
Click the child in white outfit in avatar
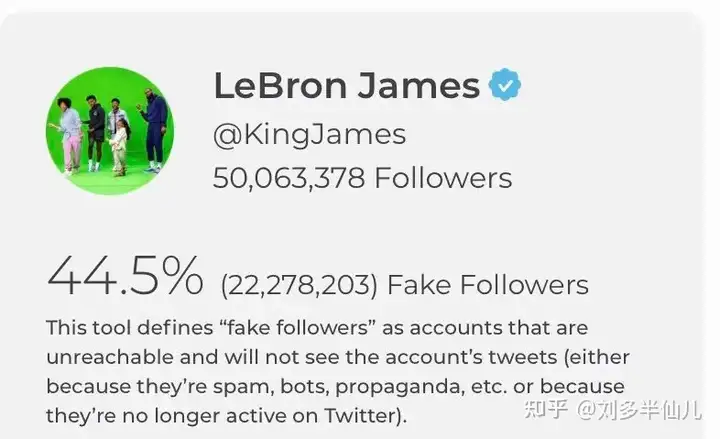pyautogui.click(x=119, y=148)
